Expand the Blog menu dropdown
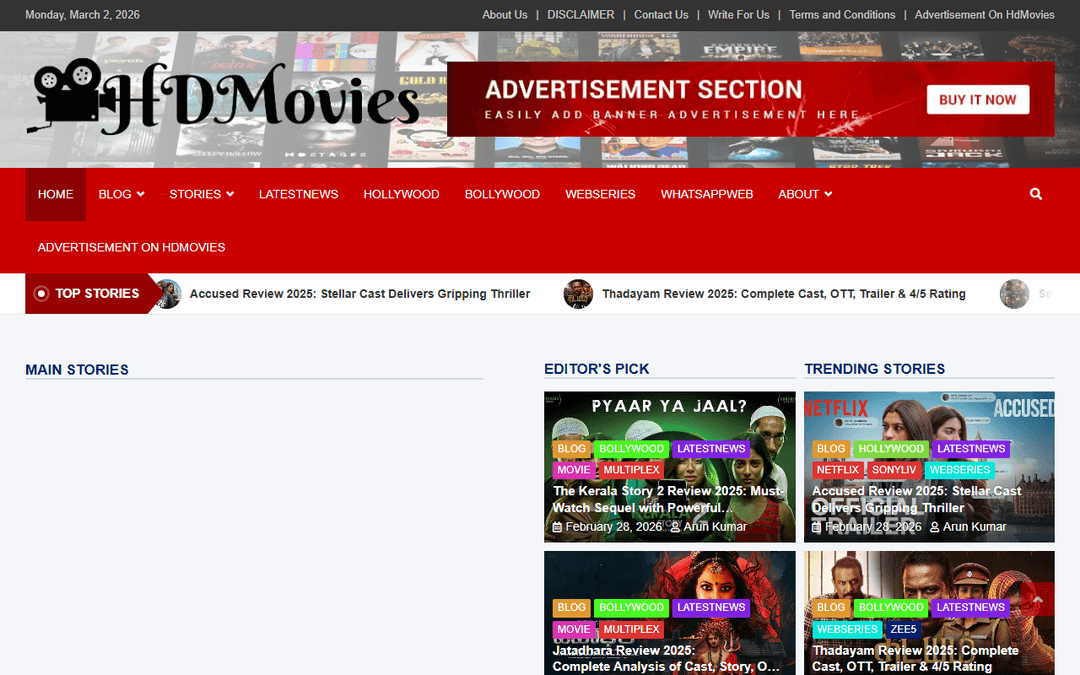 121,194
